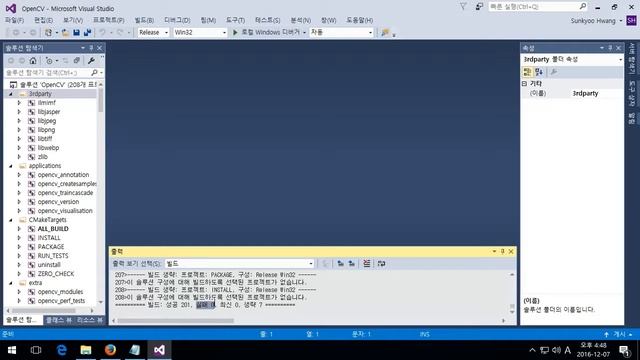Click the clock showing 2016-12-07
Screen dimensions: 640x360
(x=593, y=350)
